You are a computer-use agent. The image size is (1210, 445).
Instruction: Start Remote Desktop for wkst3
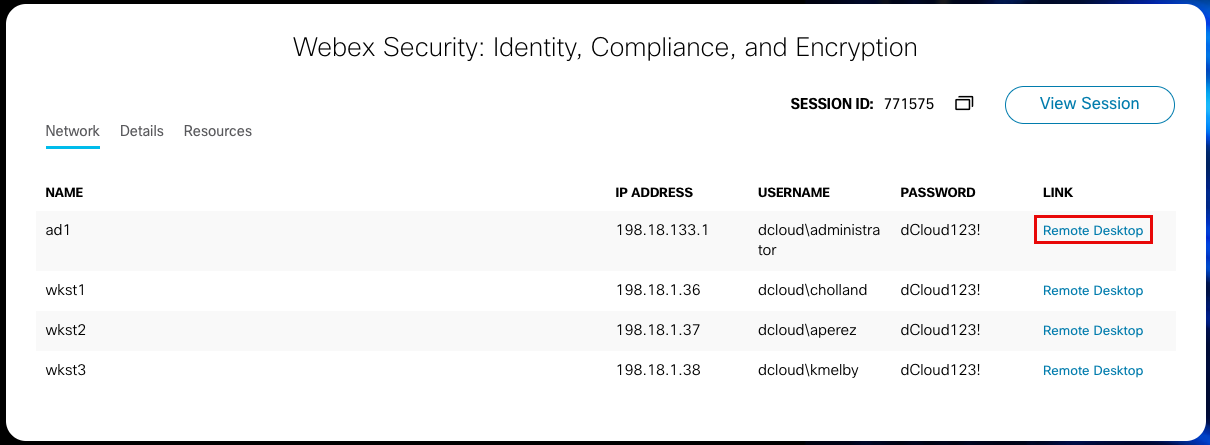pyautogui.click(x=1092, y=371)
